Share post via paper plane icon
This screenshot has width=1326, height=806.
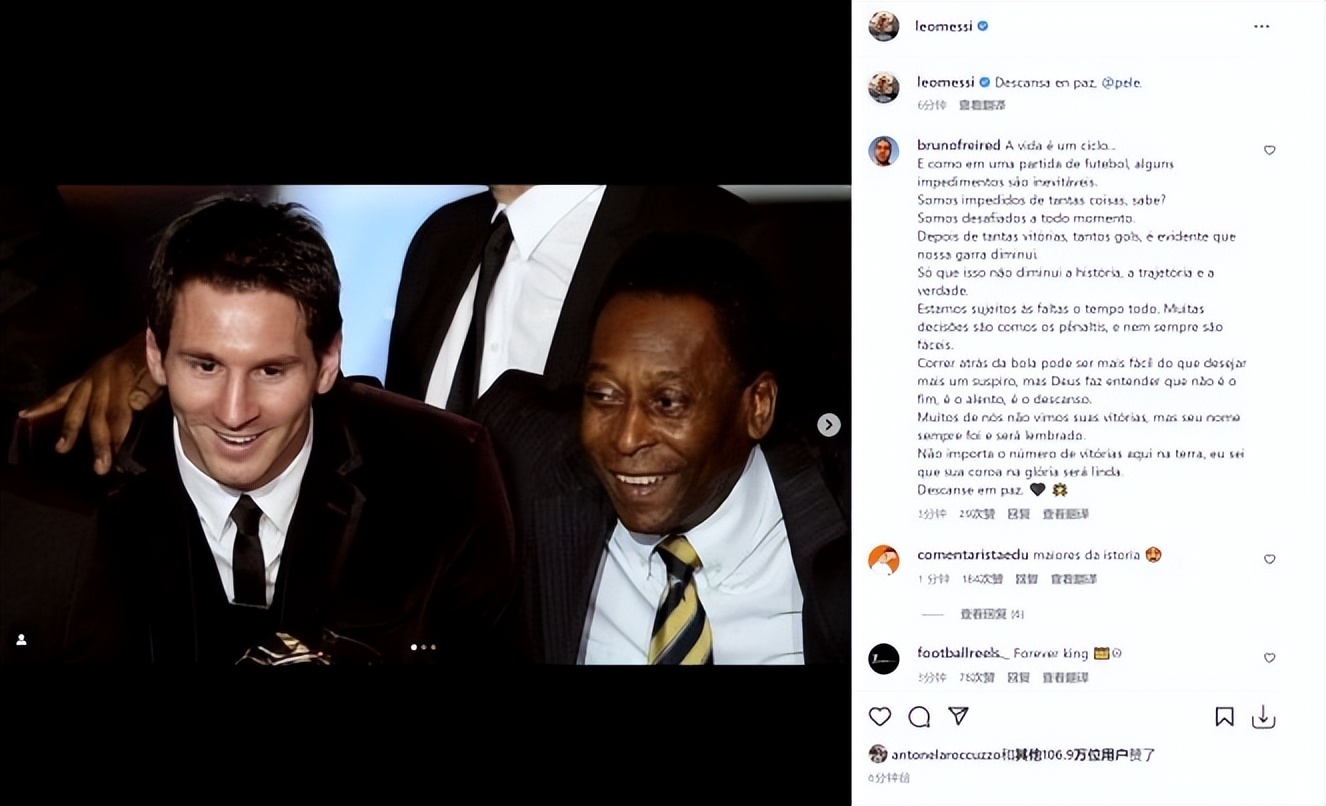tap(958, 717)
